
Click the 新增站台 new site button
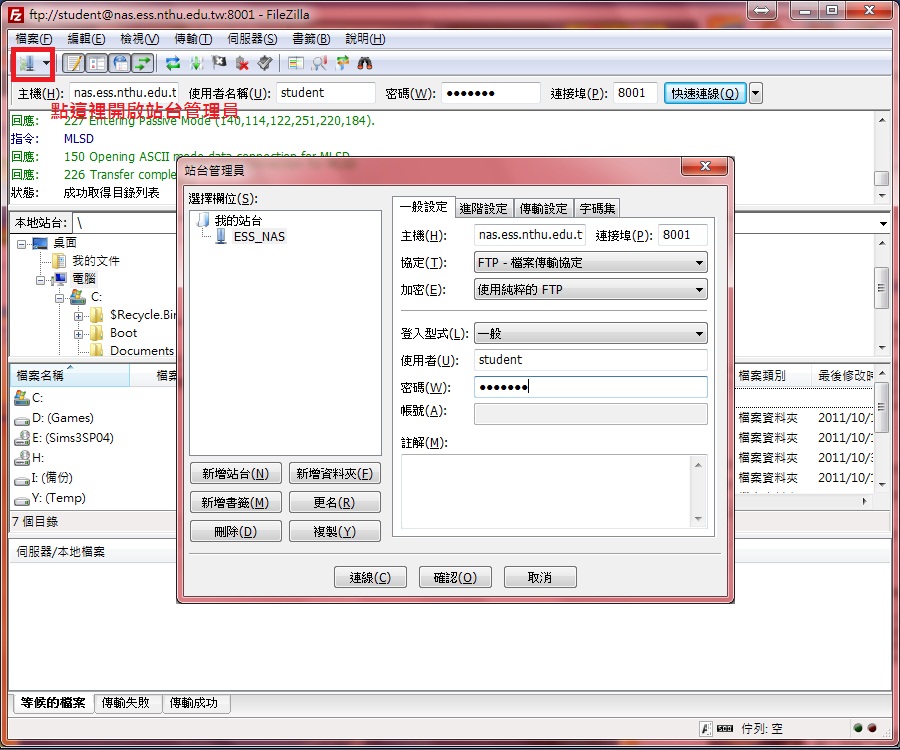pyautogui.click(x=235, y=474)
